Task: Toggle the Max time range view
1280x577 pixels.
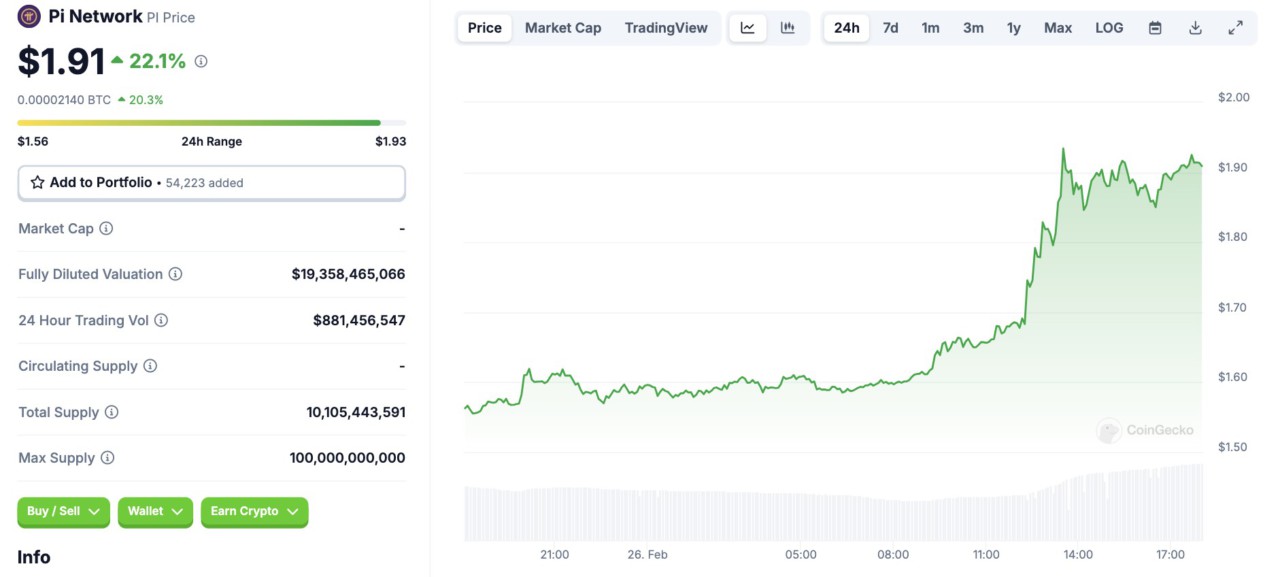Action: [x=1057, y=27]
